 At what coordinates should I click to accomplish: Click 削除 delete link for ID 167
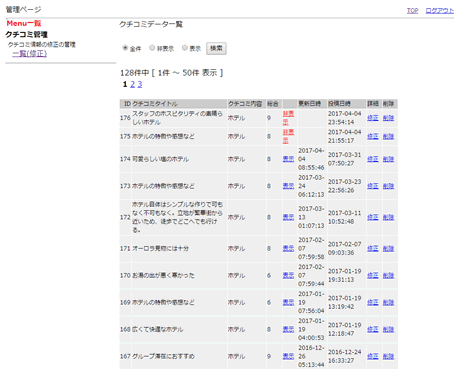tap(388, 357)
